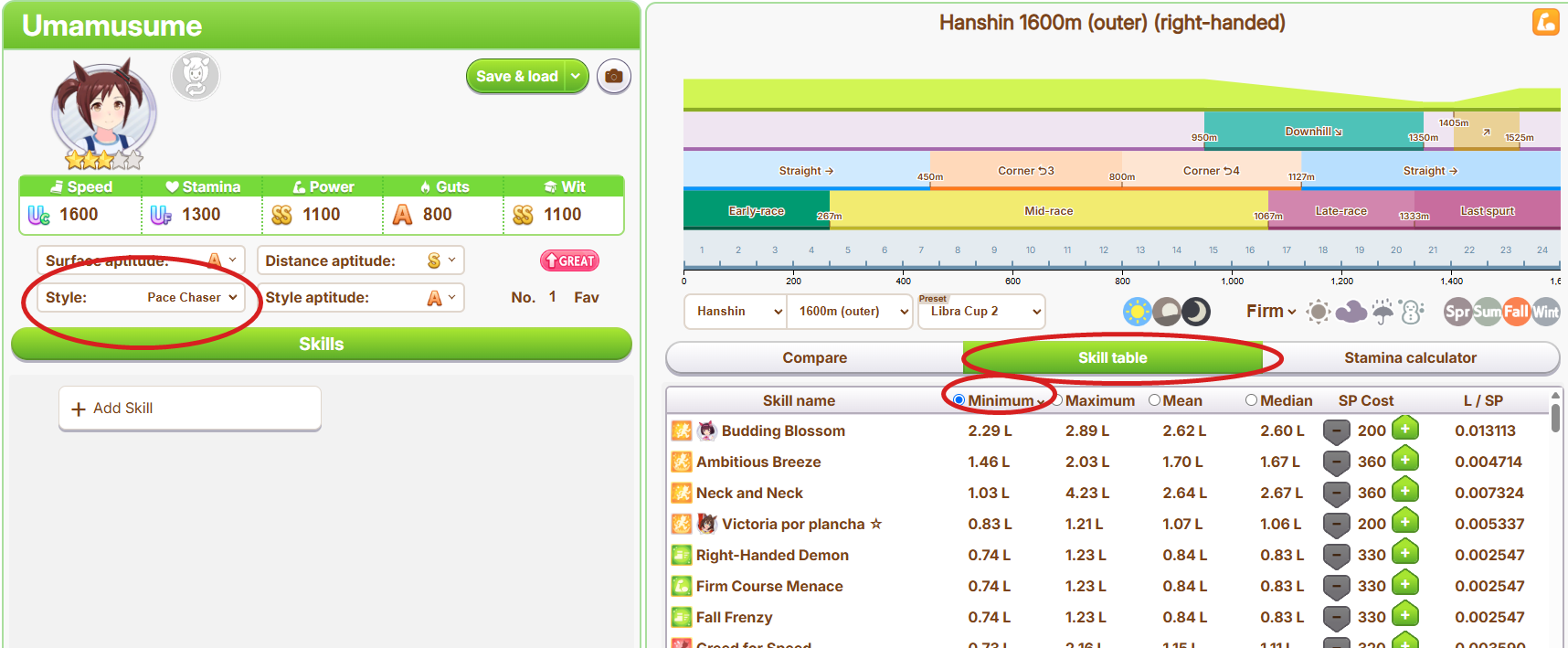Sort by Skill name column header
Viewport: 1568px width, 648px height.
[799, 400]
